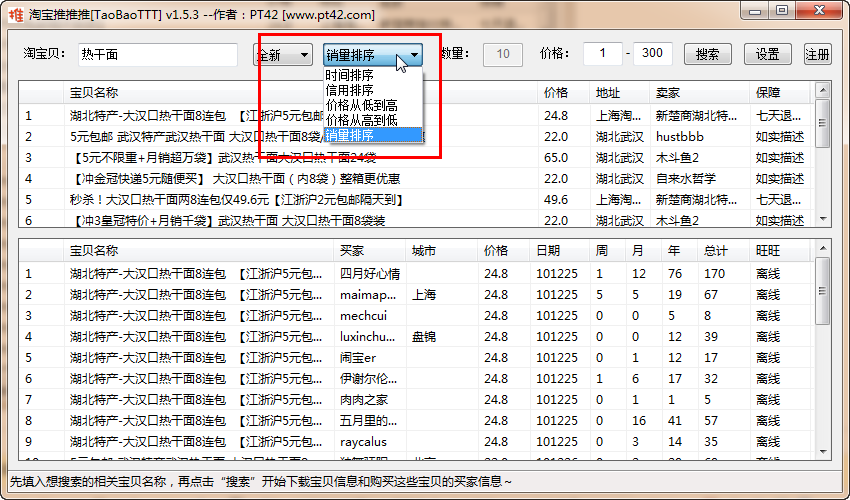Open the 销量排序 sort combo box
This screenshot has height=500, width=850.
[x=373, y=55]
